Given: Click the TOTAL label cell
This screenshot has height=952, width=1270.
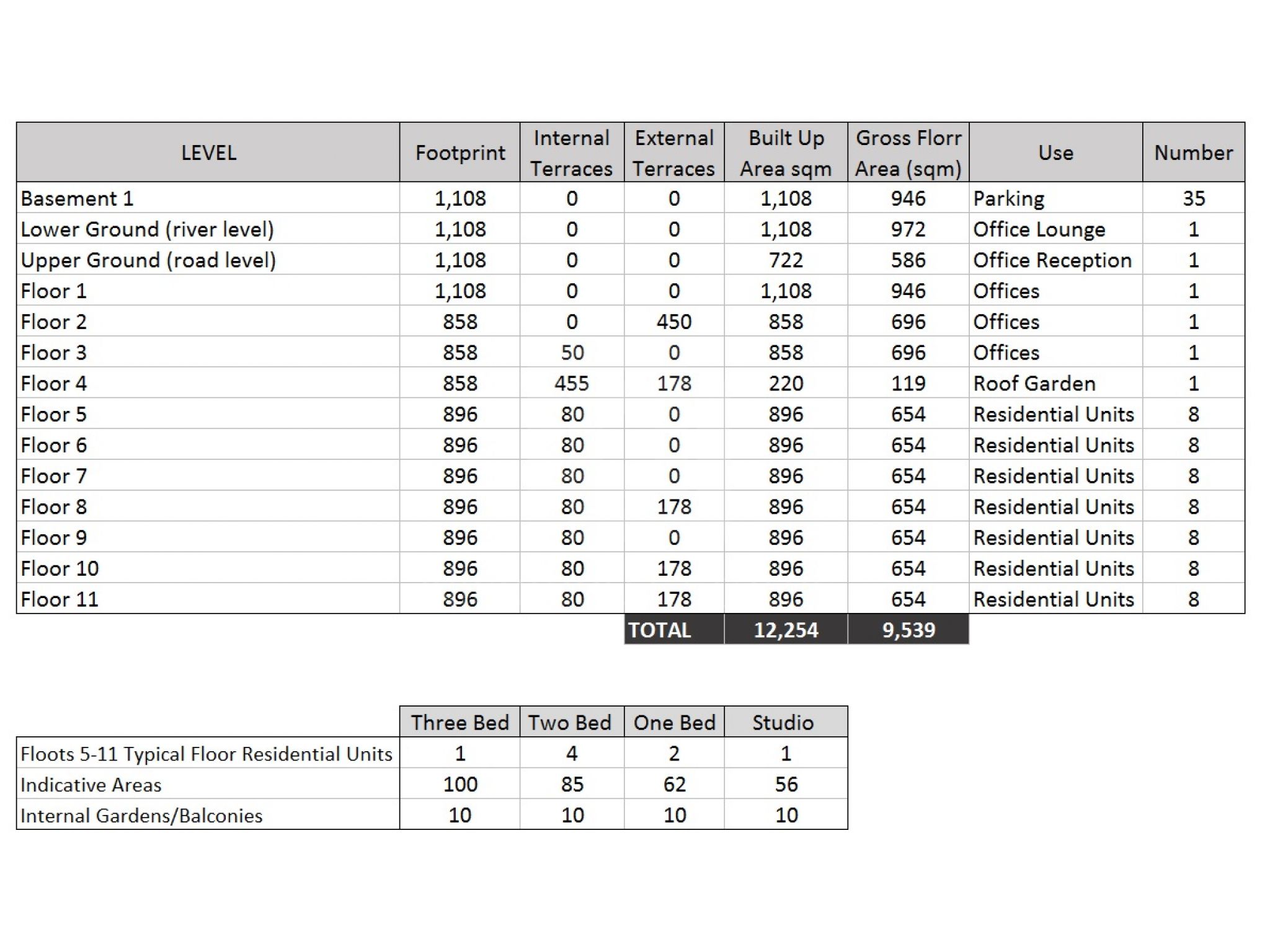Looking at the screenshot, I should pos(674,630).
